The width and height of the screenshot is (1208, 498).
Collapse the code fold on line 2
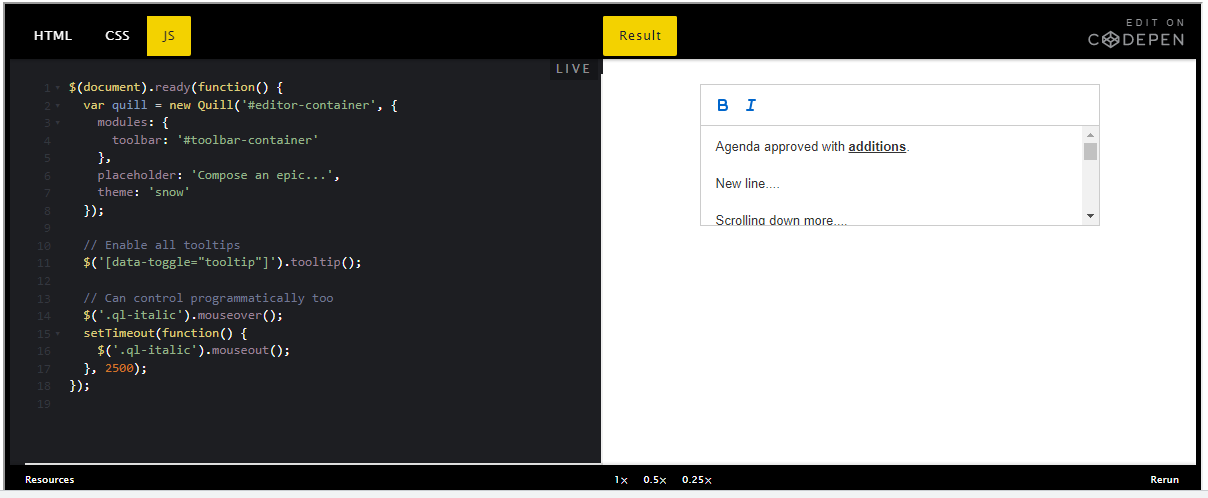(x=58, y=105)
